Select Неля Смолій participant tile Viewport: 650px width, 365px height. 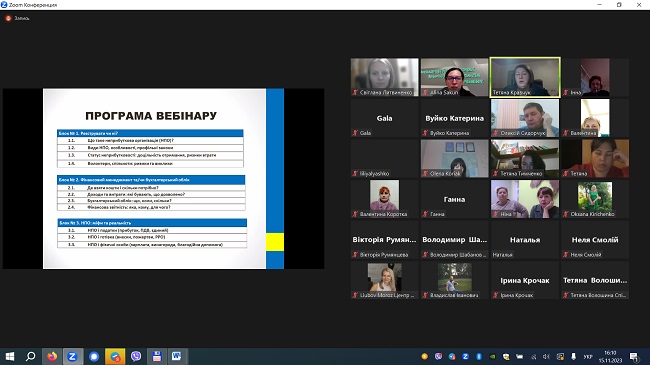pos(595,239)
